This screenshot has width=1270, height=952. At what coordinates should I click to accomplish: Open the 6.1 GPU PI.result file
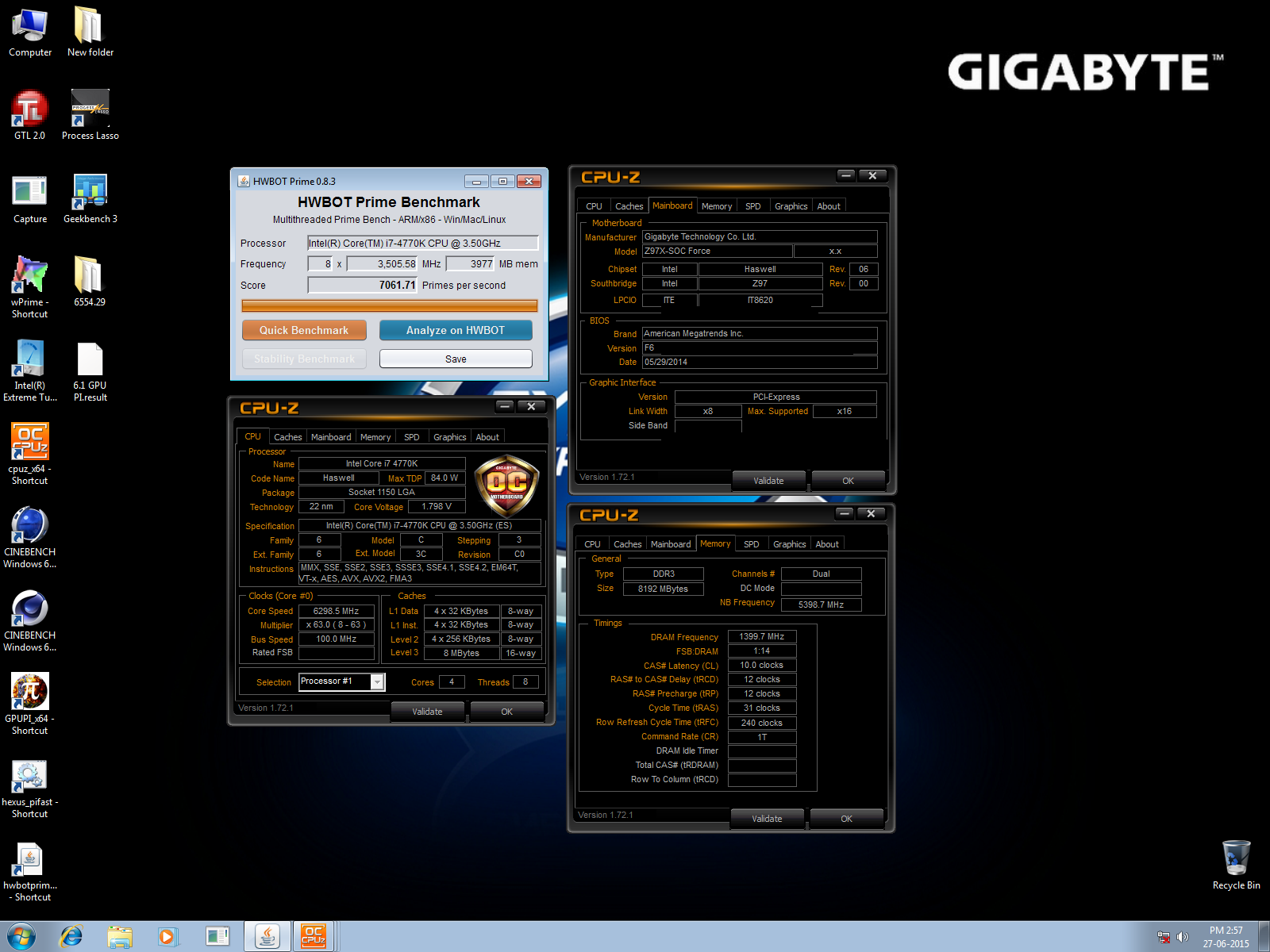[x=90, y=370]
